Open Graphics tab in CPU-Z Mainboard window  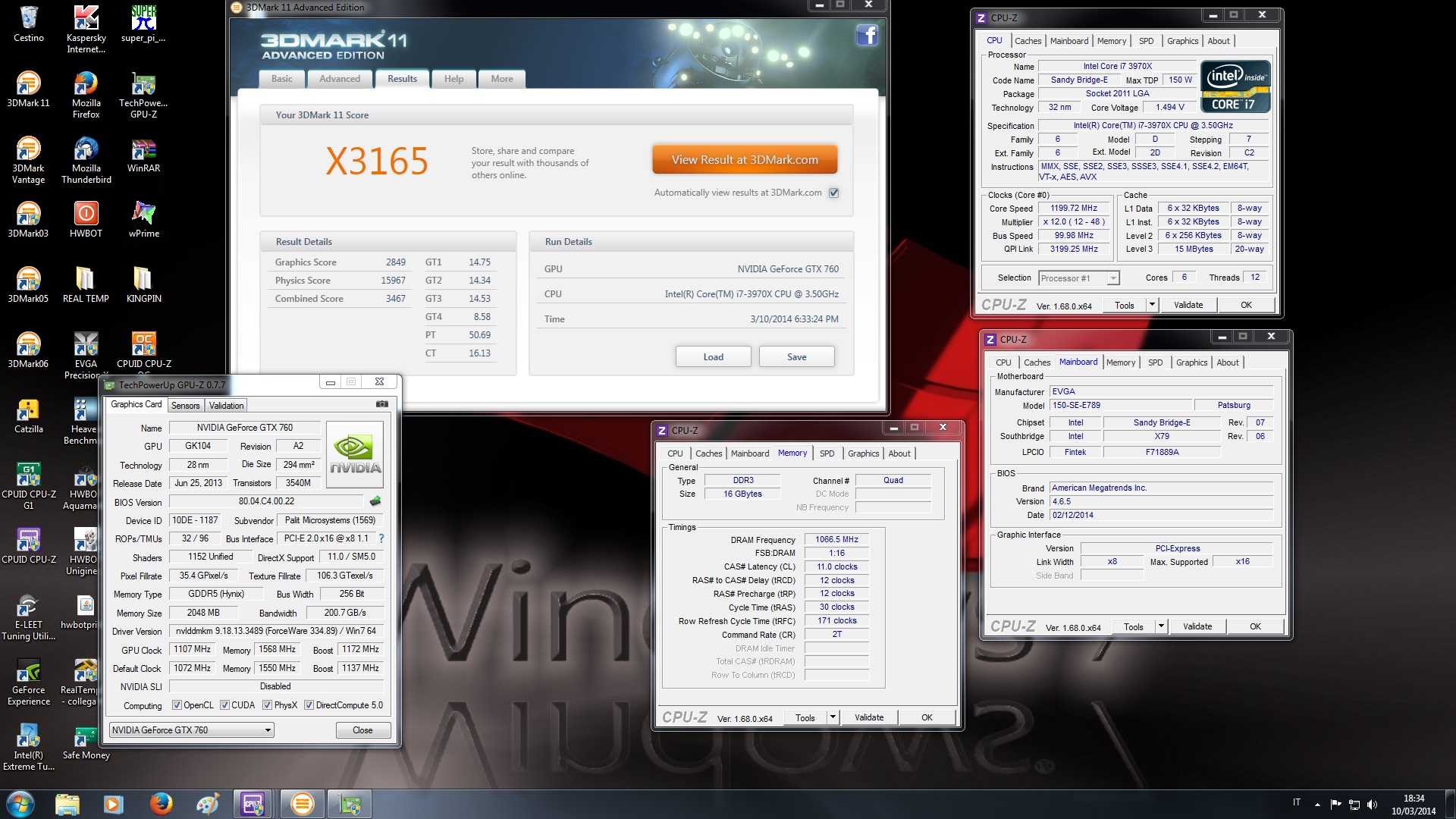pyautogui.click(x=1191, y=362)
